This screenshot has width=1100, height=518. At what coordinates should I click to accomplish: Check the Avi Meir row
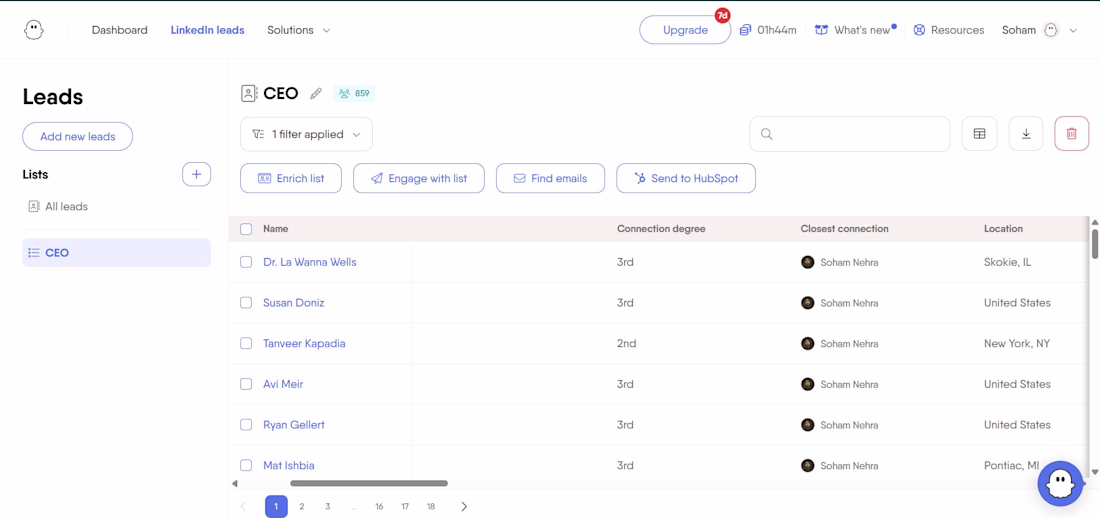tap(246, 384)
